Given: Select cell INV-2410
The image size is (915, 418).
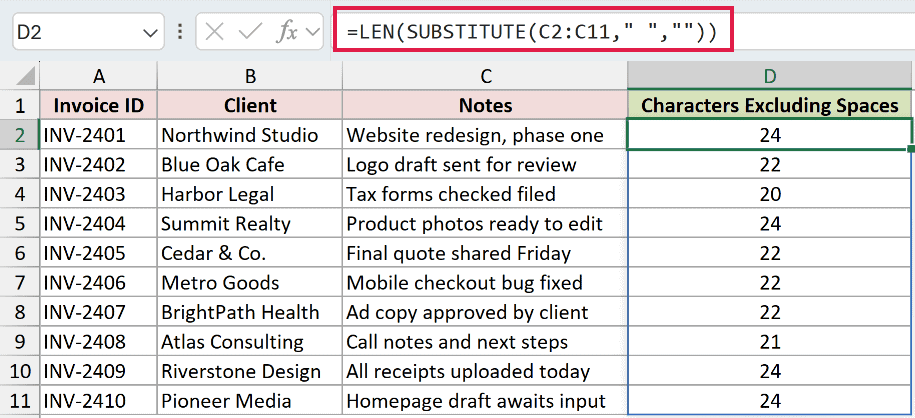Looking at the screenshot, I should [99, 401].
